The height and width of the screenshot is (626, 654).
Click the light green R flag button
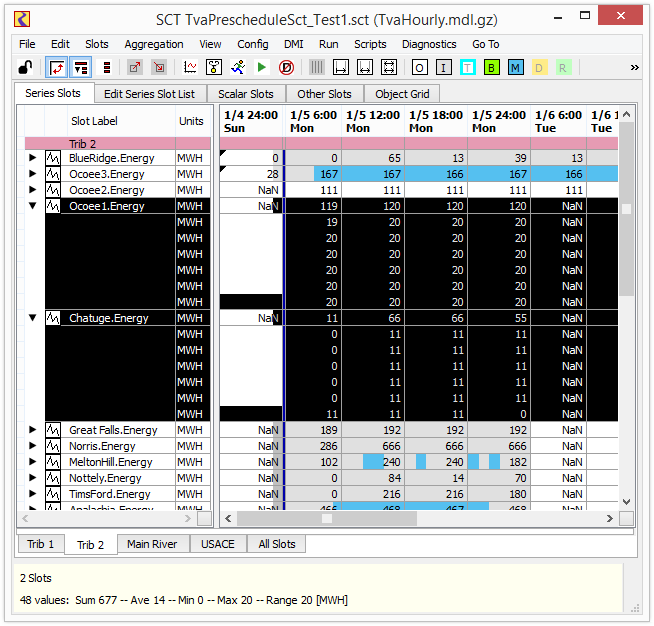[563, 67]
